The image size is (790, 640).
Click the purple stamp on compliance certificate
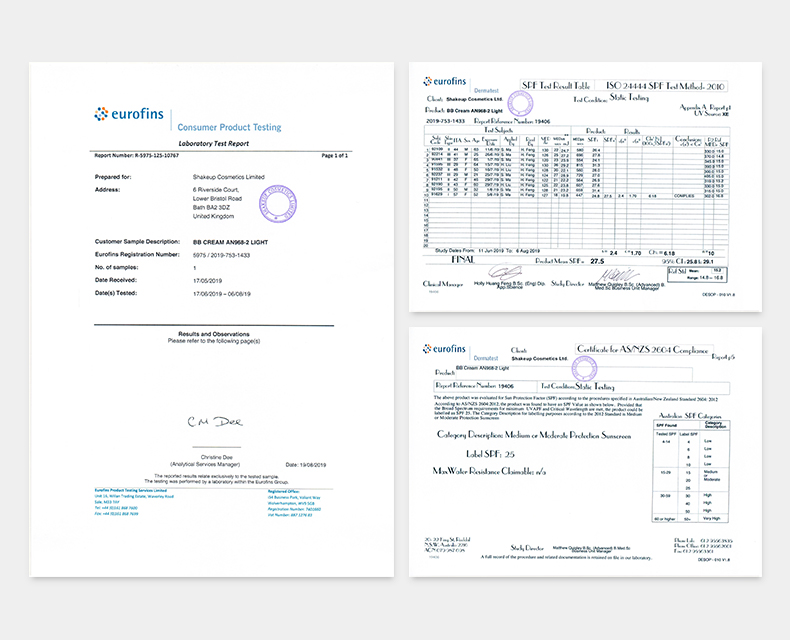pyautogui.click(x=584, y=369)
